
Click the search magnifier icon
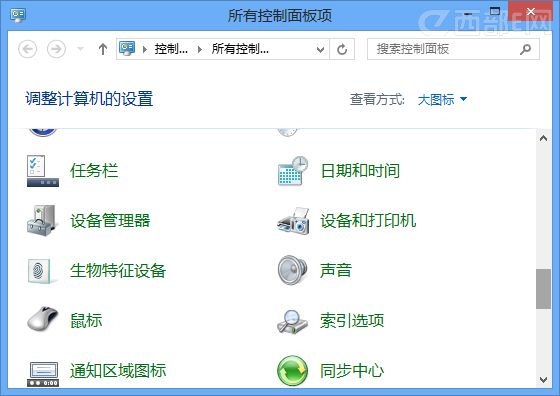(x=525, y=49)
